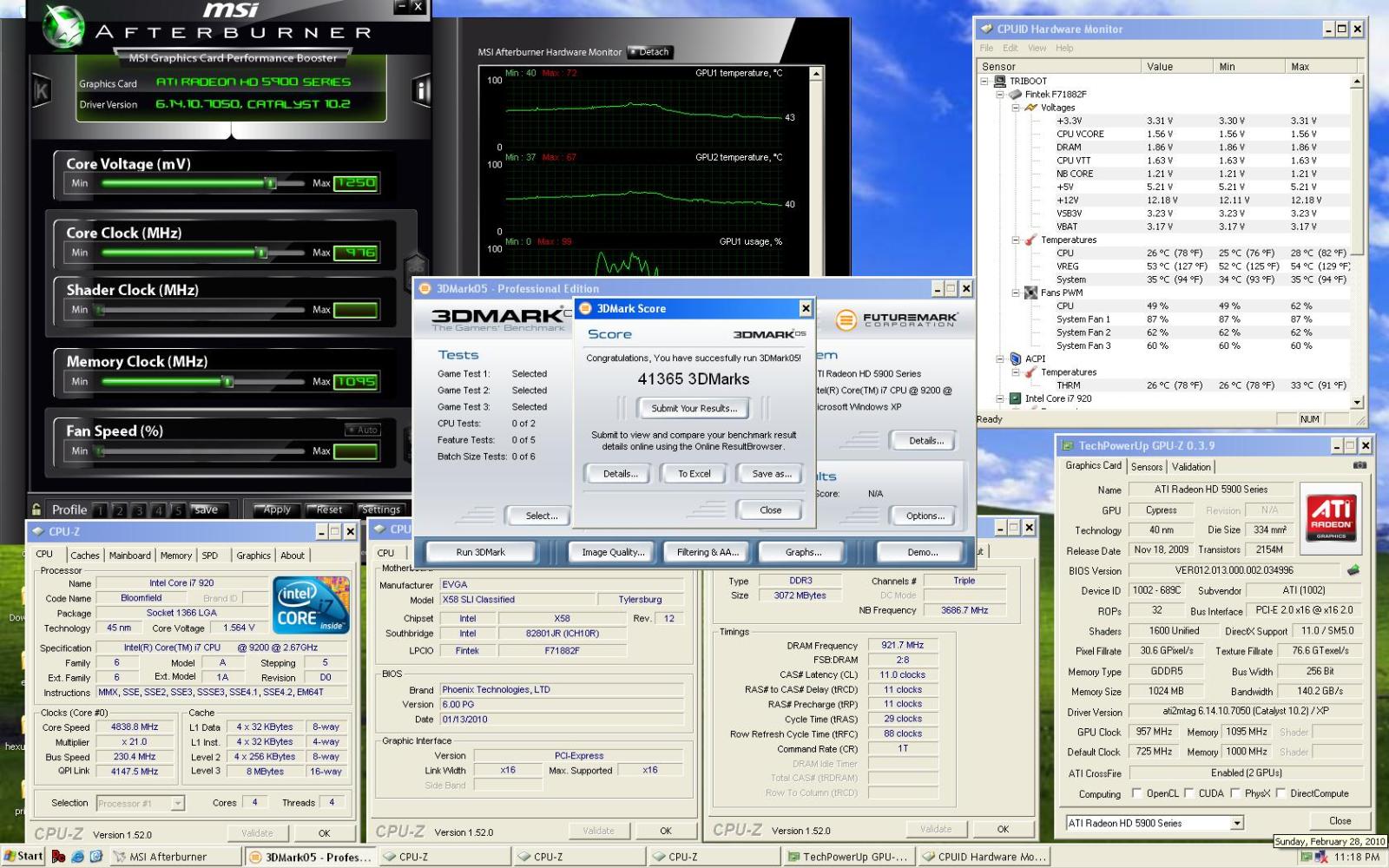Open Internet Explorer from the quick launch bar

tap(77, 857)
